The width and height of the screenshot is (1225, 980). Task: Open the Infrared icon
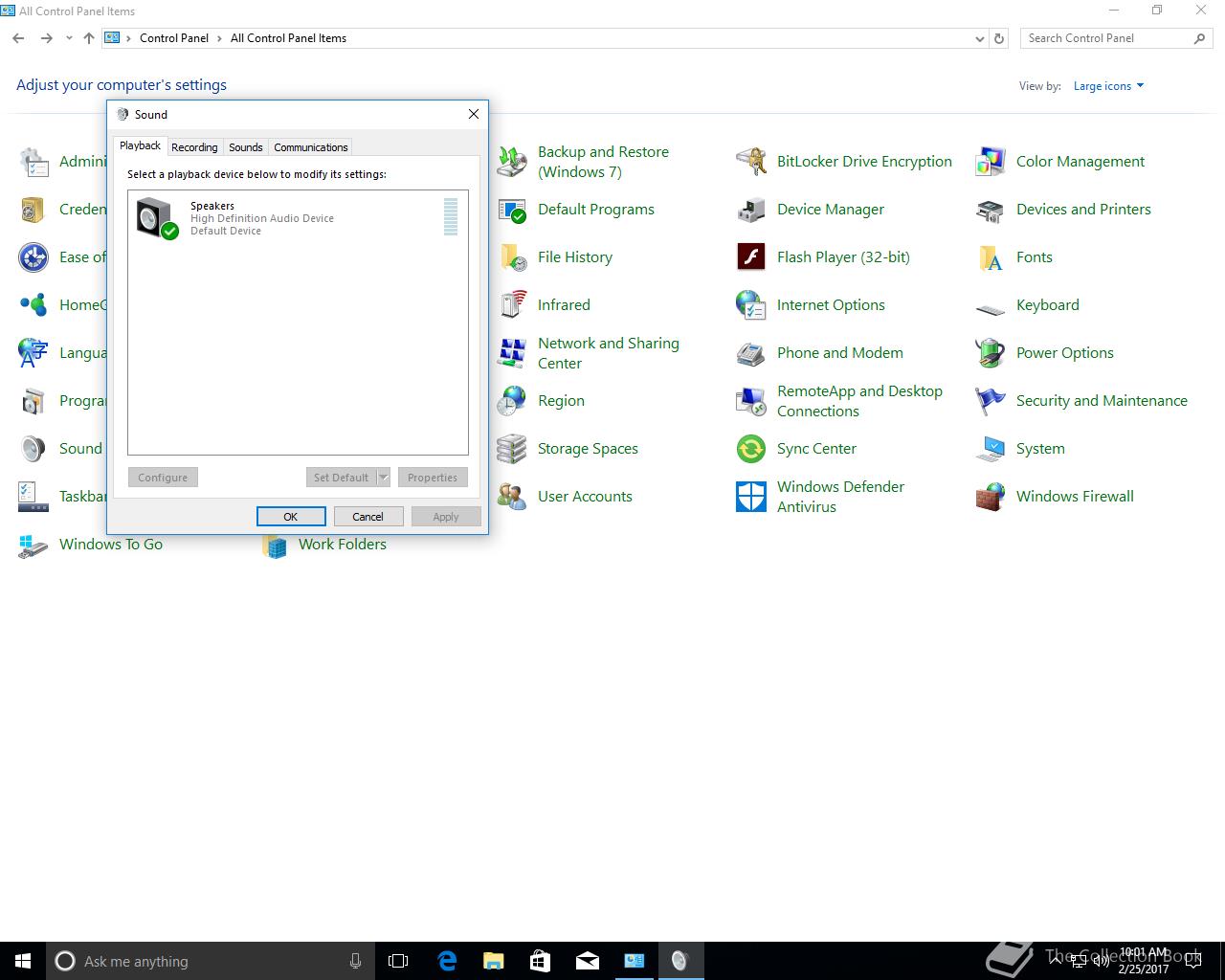pos(512,305)
